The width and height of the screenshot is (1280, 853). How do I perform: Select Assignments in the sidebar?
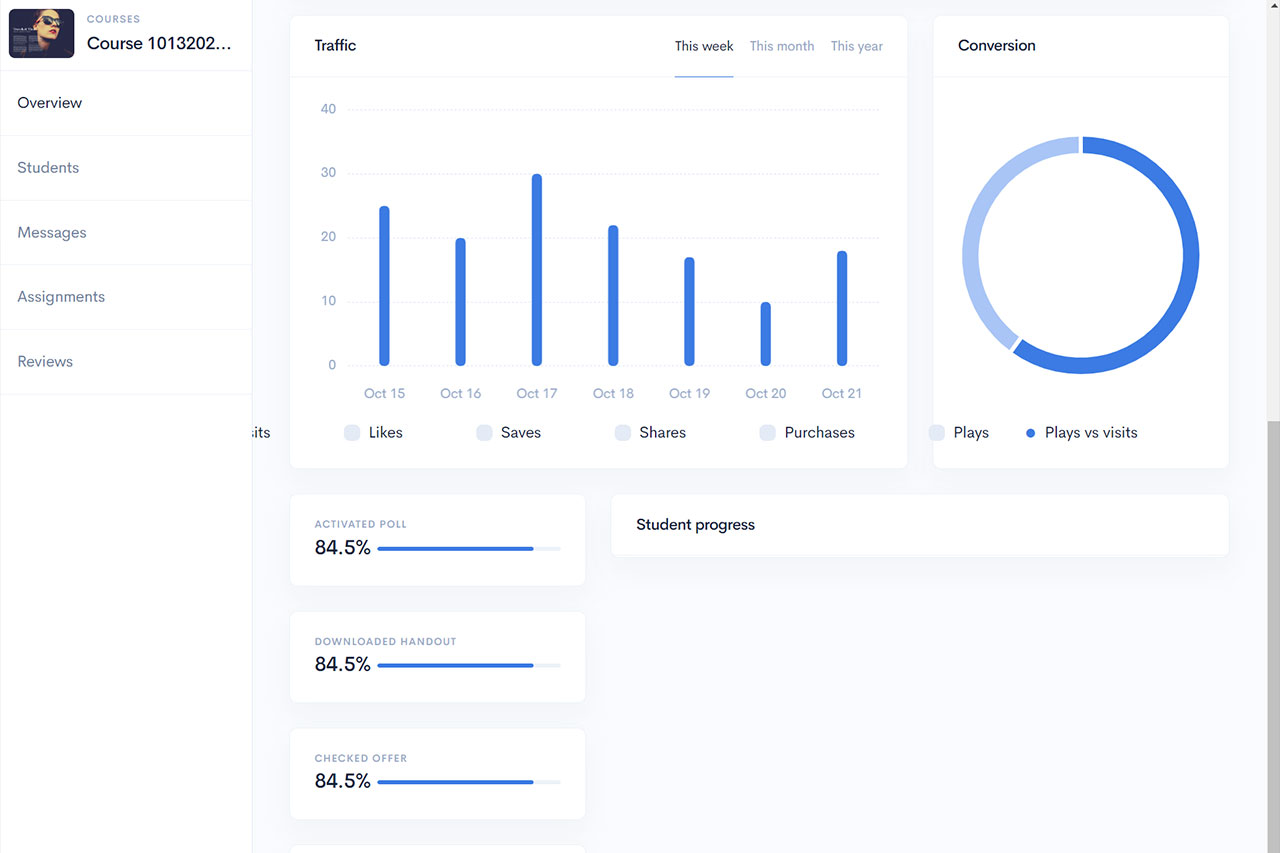tap(126, 297)
